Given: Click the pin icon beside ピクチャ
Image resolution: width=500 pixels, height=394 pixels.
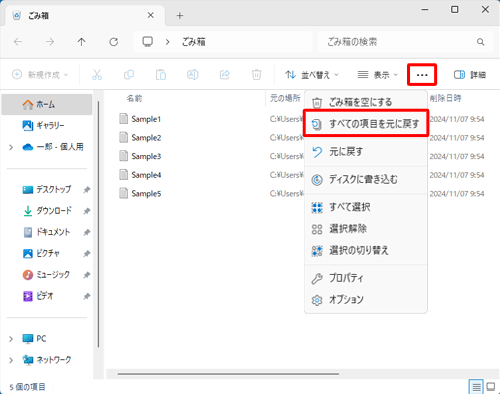Looking at the screenshot, I should (x=87, y=254).
